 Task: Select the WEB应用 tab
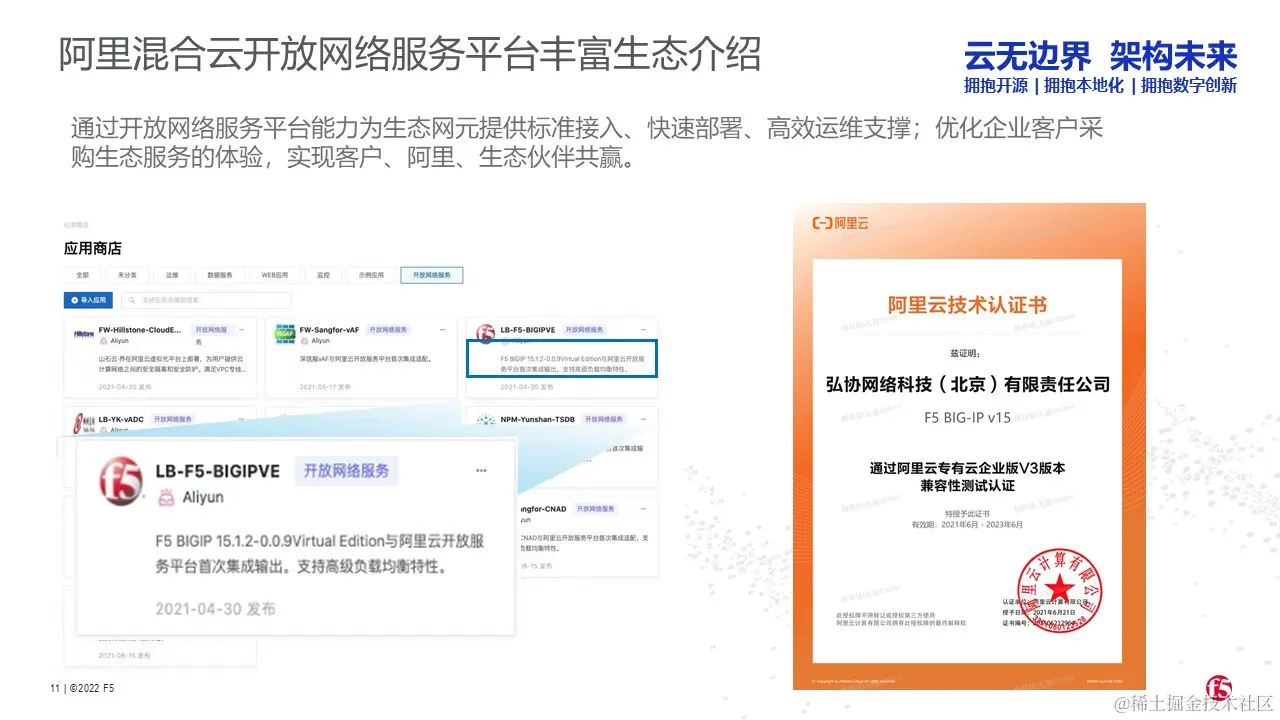[275, 275]
